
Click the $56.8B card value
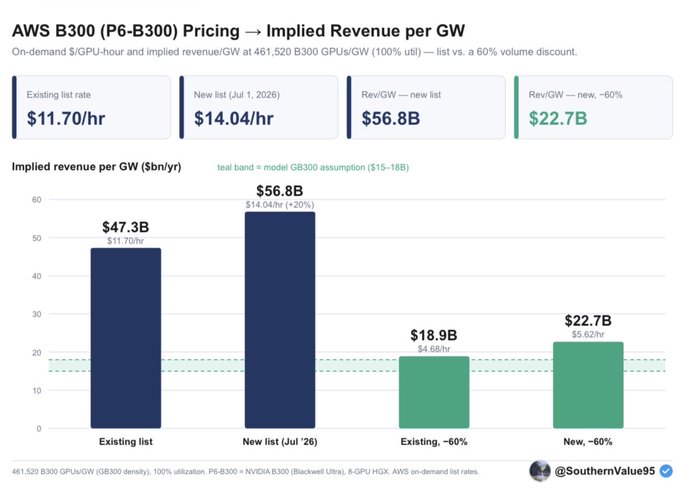point(391,118)
